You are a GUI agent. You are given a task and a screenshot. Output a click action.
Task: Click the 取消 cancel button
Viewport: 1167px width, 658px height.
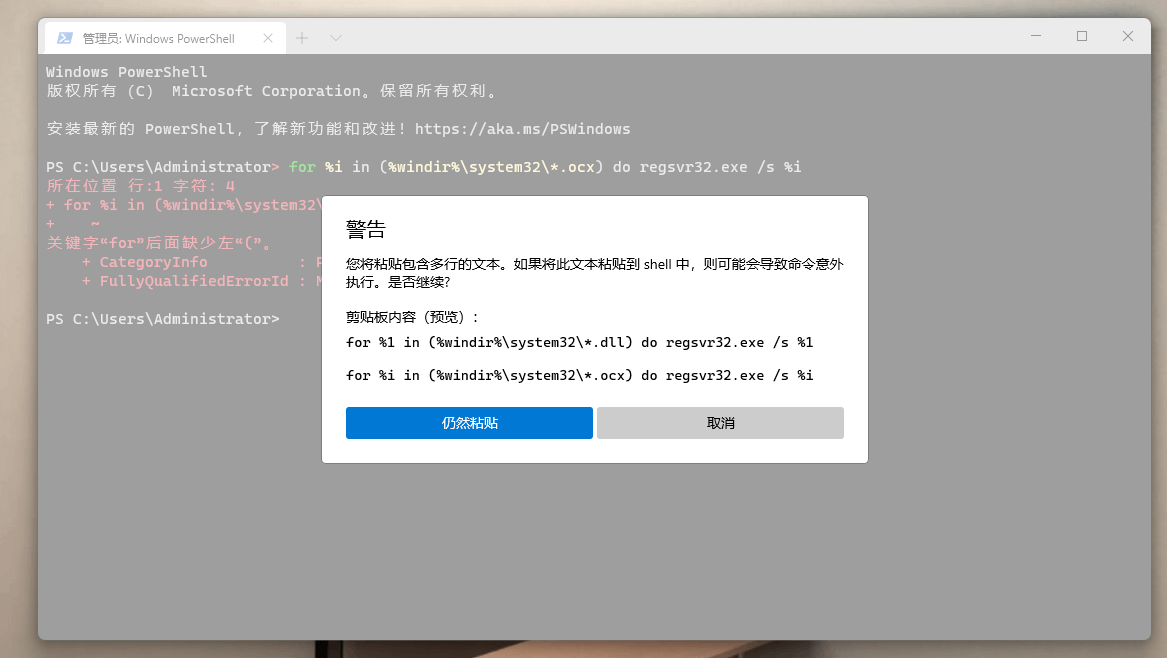click(720, 423)
